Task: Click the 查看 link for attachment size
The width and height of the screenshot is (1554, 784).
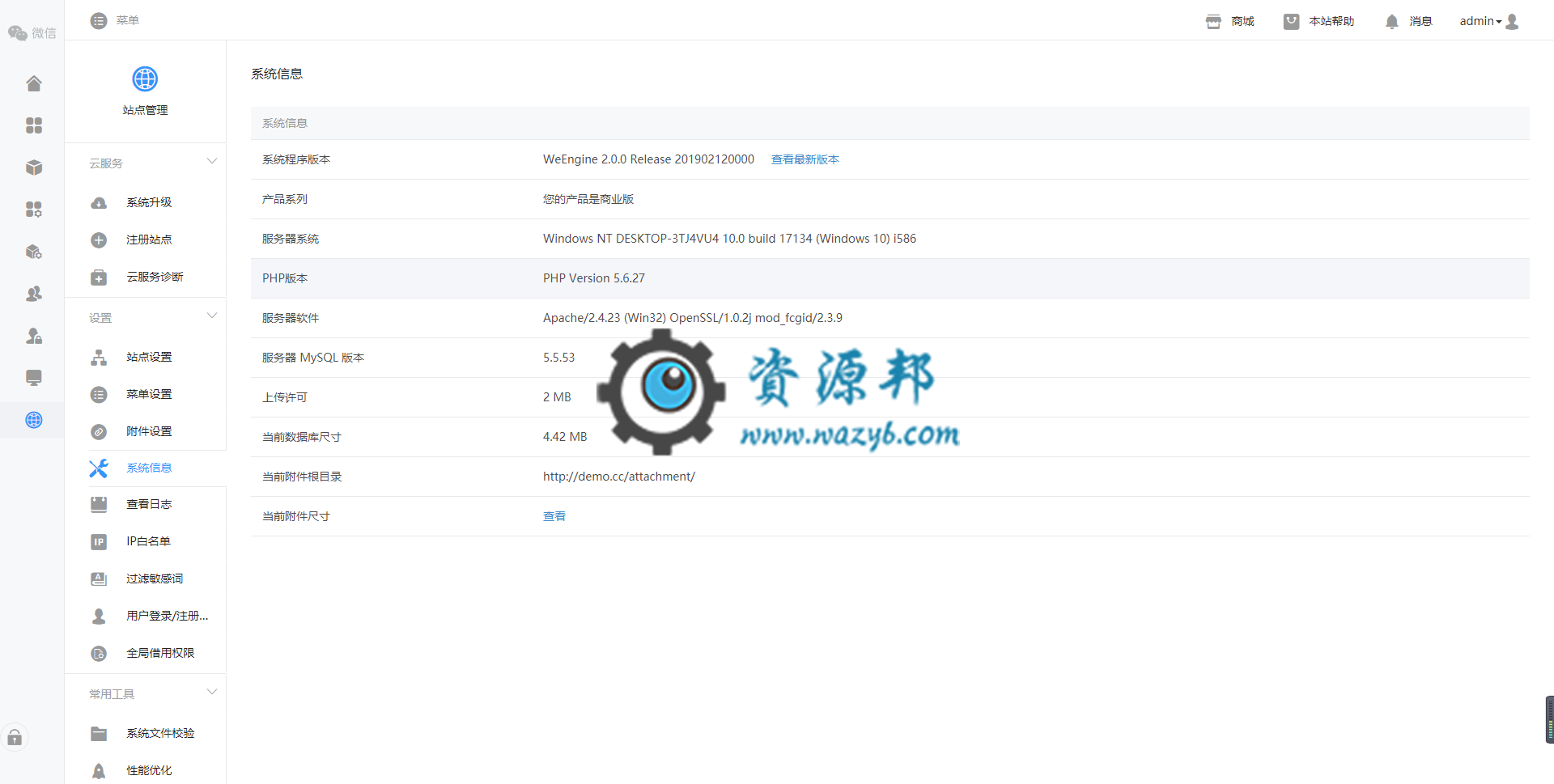Action: [554, 516]
